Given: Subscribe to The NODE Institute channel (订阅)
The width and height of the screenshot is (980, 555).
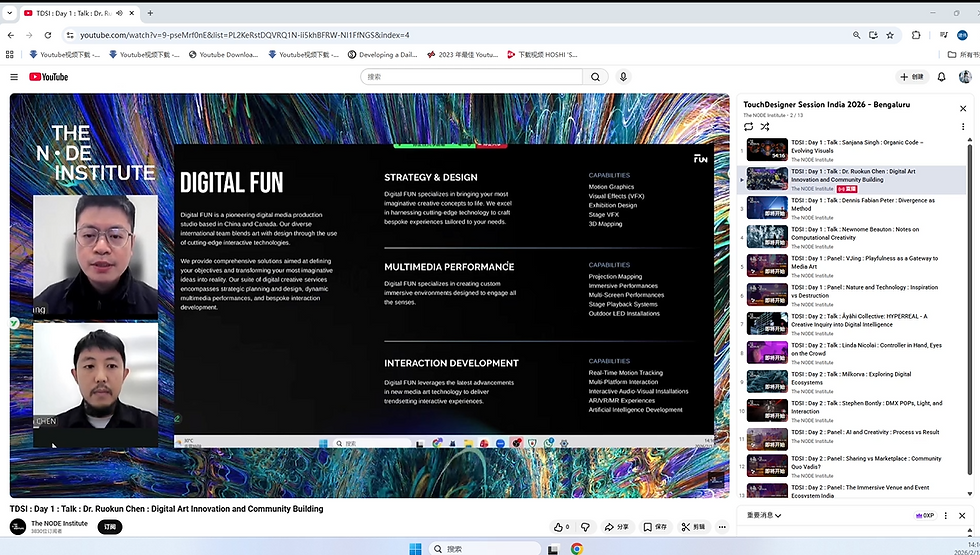Looking at the screenshot, I should click(x=110, y=527).
